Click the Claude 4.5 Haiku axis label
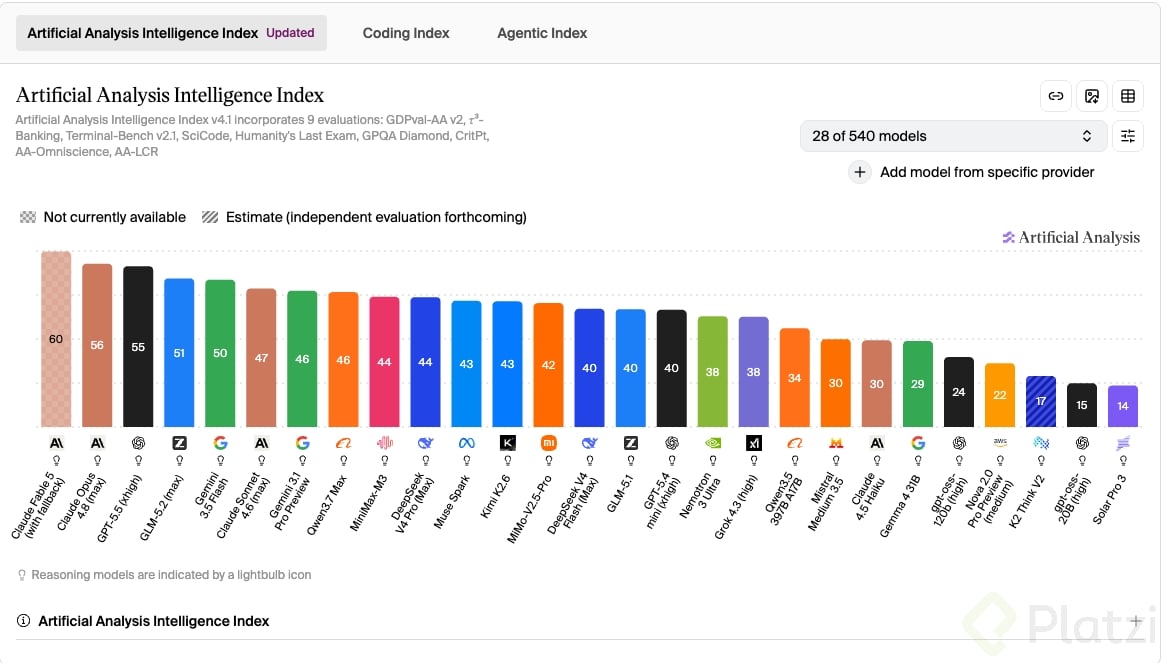 point(869,496)
